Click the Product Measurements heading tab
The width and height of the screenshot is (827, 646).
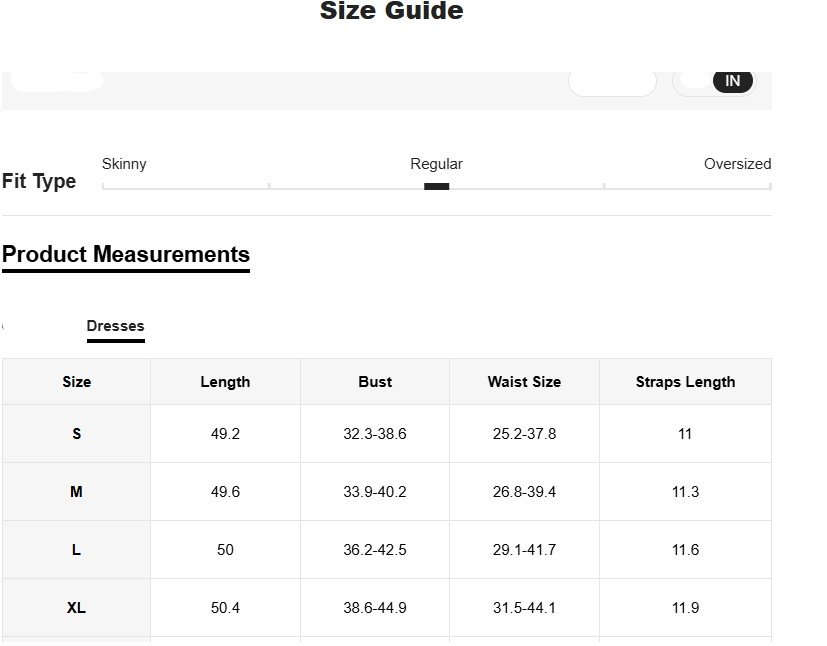(126, 254)
